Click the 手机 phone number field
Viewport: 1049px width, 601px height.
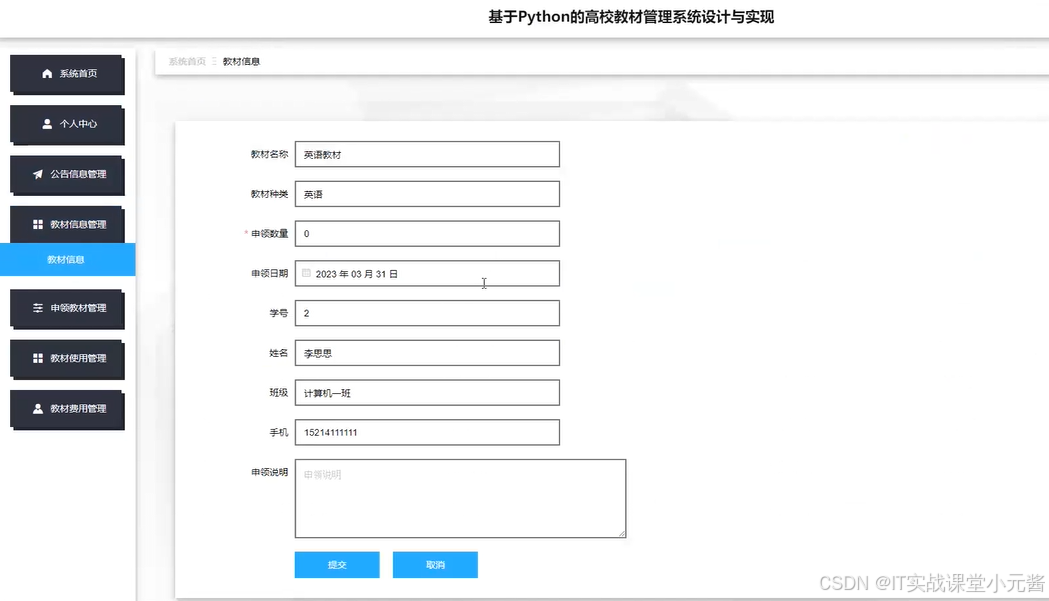[427, 432]
